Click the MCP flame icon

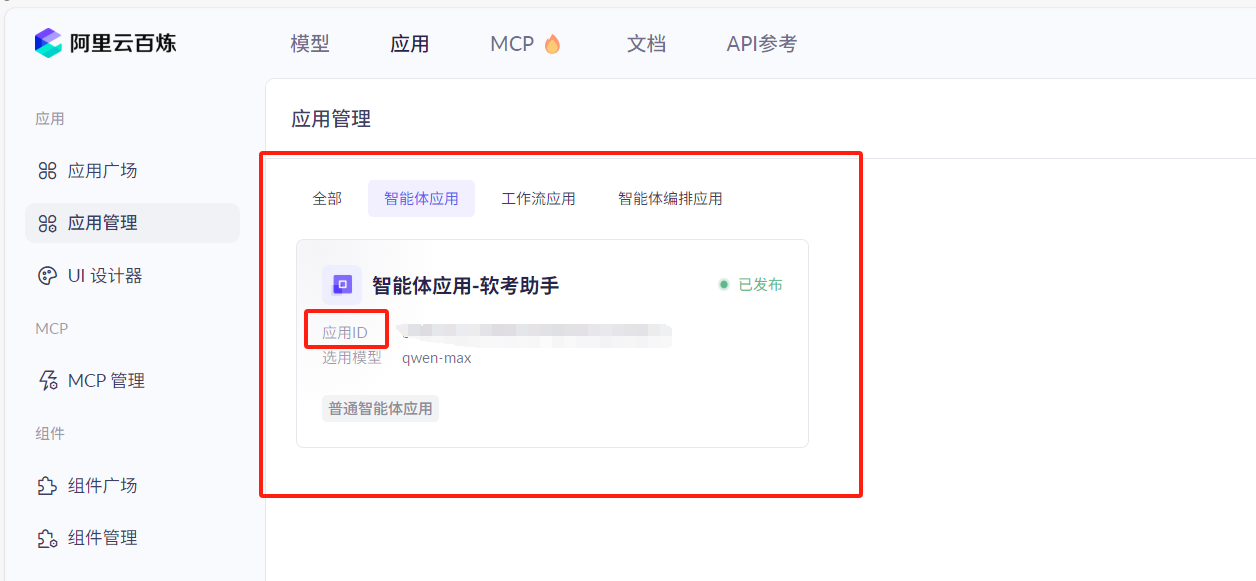pyautogui.click(x=552, y=44)
